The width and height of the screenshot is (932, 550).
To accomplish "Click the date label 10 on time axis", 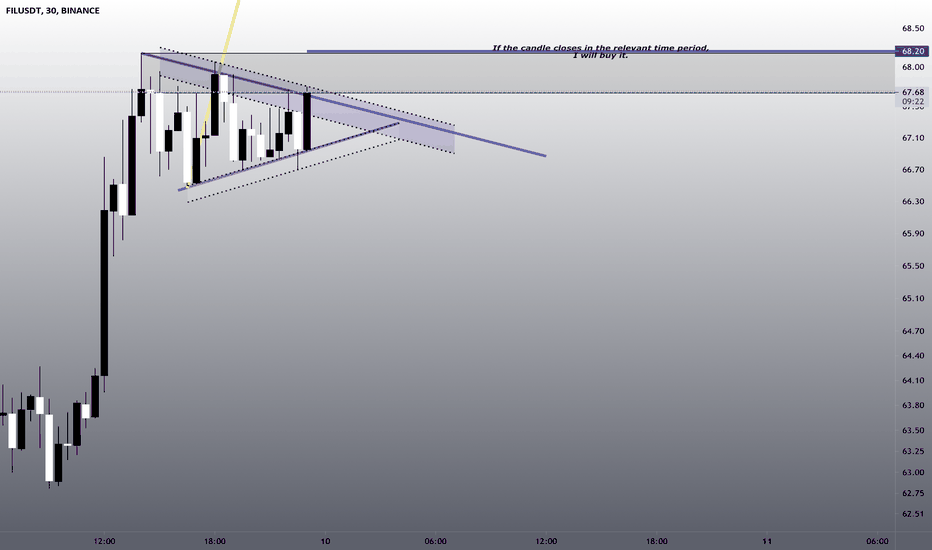I will [x=325, y=541].
